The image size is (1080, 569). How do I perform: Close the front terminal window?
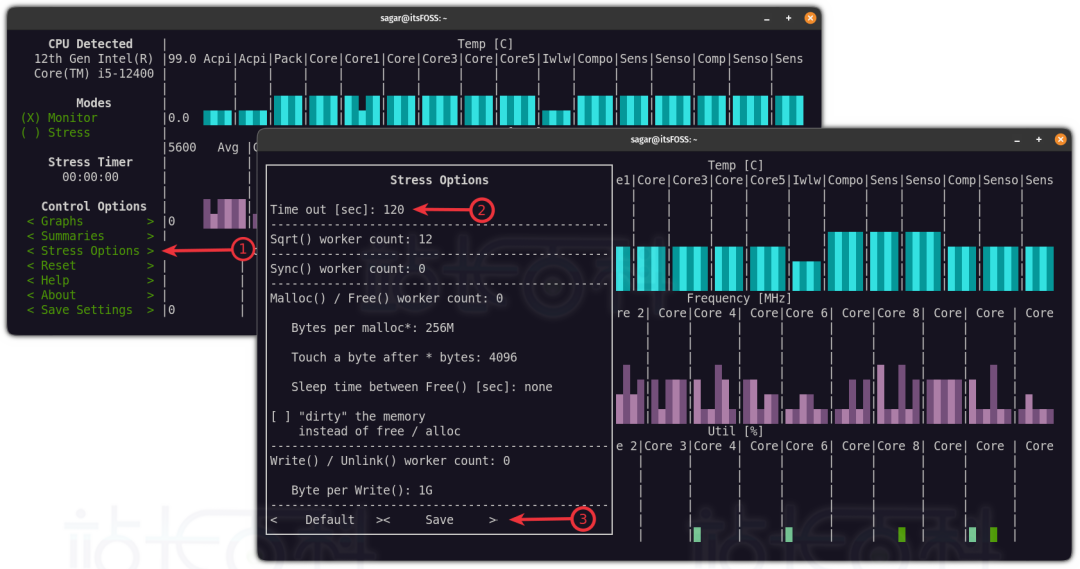click(1063, 139)
